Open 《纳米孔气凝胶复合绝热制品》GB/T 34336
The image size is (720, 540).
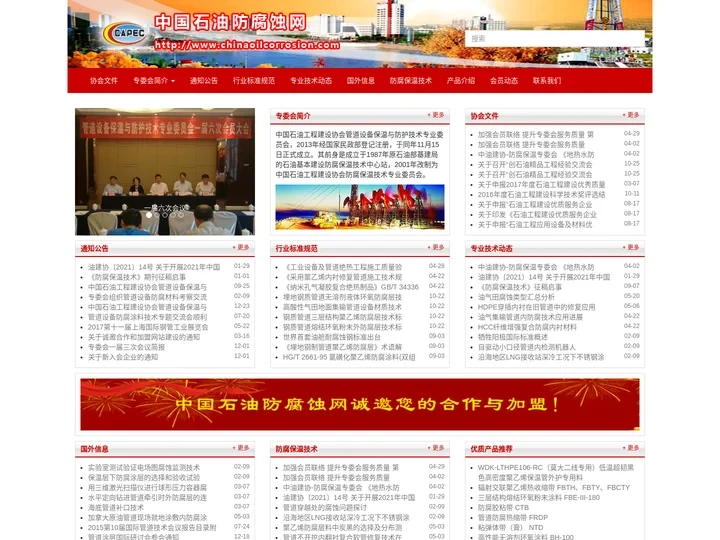pyautogui.click(x=351, y=287)
